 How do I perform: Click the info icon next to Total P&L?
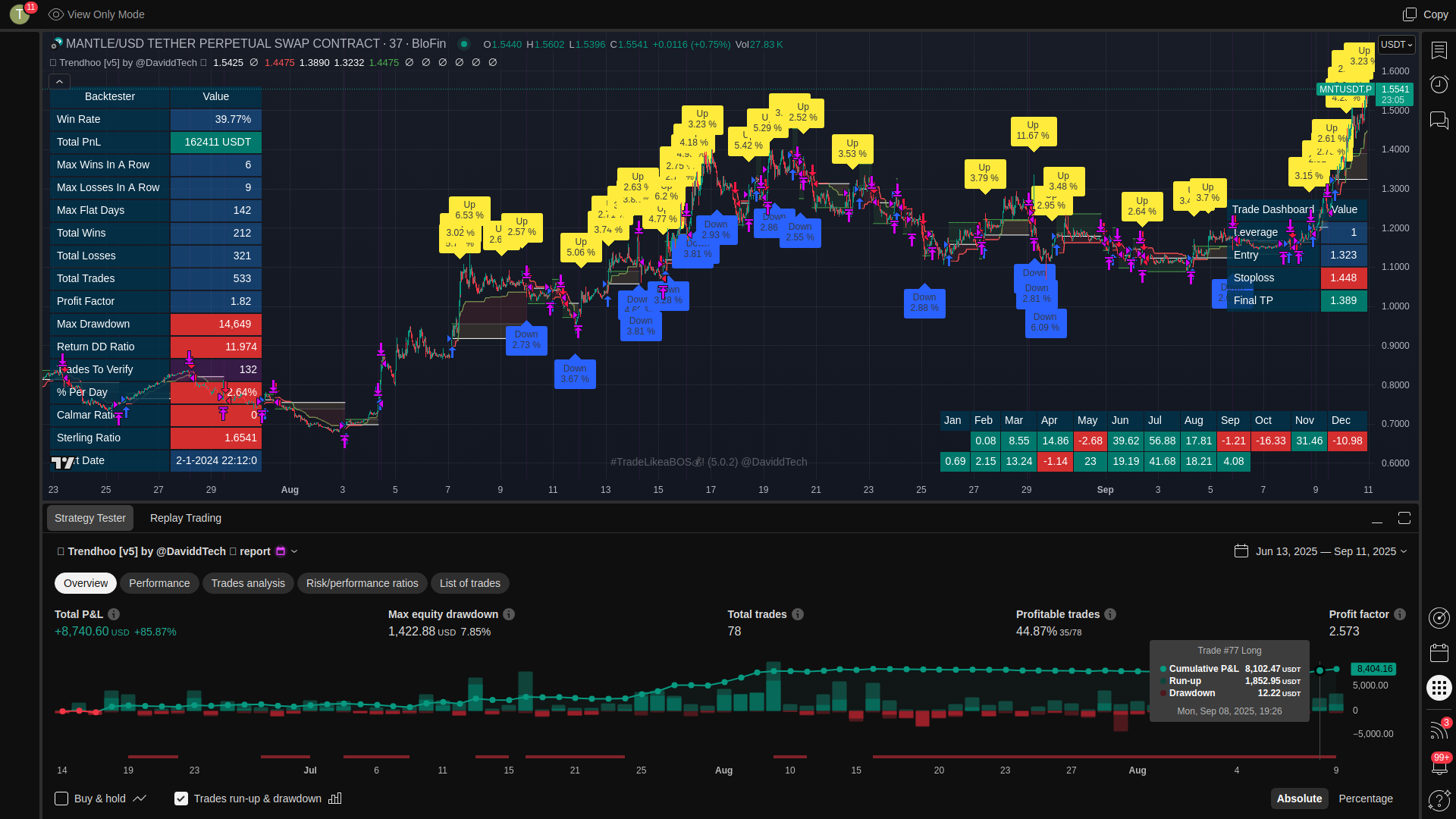[x=114, y=614]
